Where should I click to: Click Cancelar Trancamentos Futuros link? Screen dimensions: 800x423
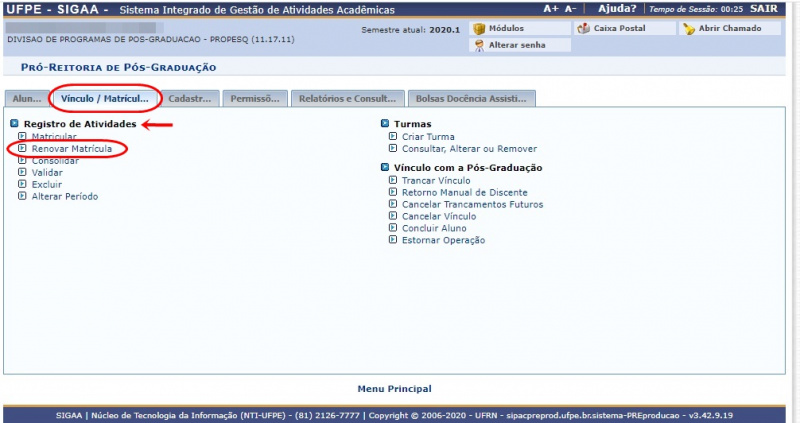coord(472,205)
